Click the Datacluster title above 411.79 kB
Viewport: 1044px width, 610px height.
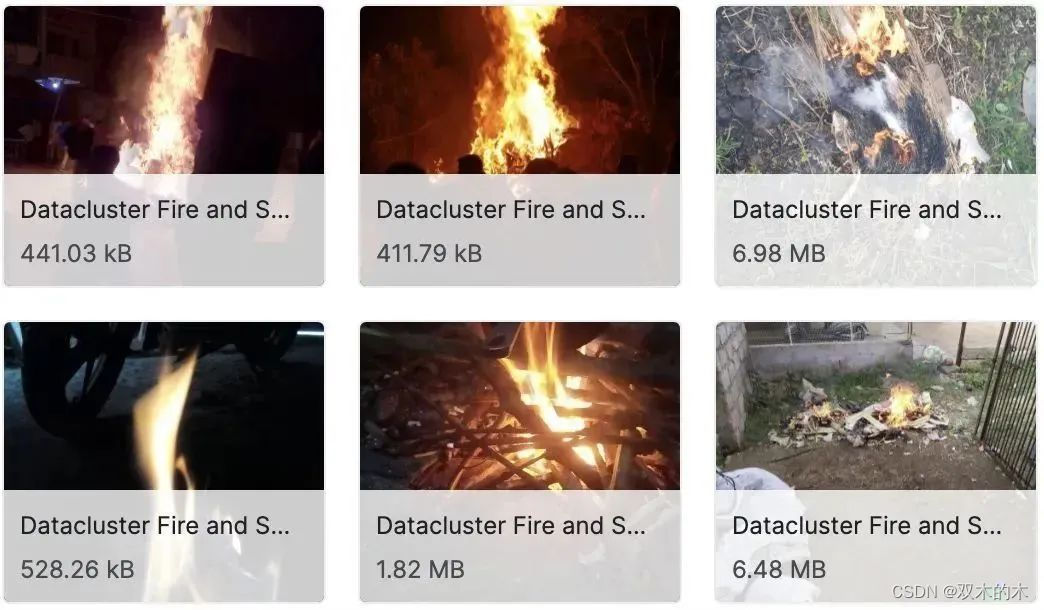pos(511,210)
